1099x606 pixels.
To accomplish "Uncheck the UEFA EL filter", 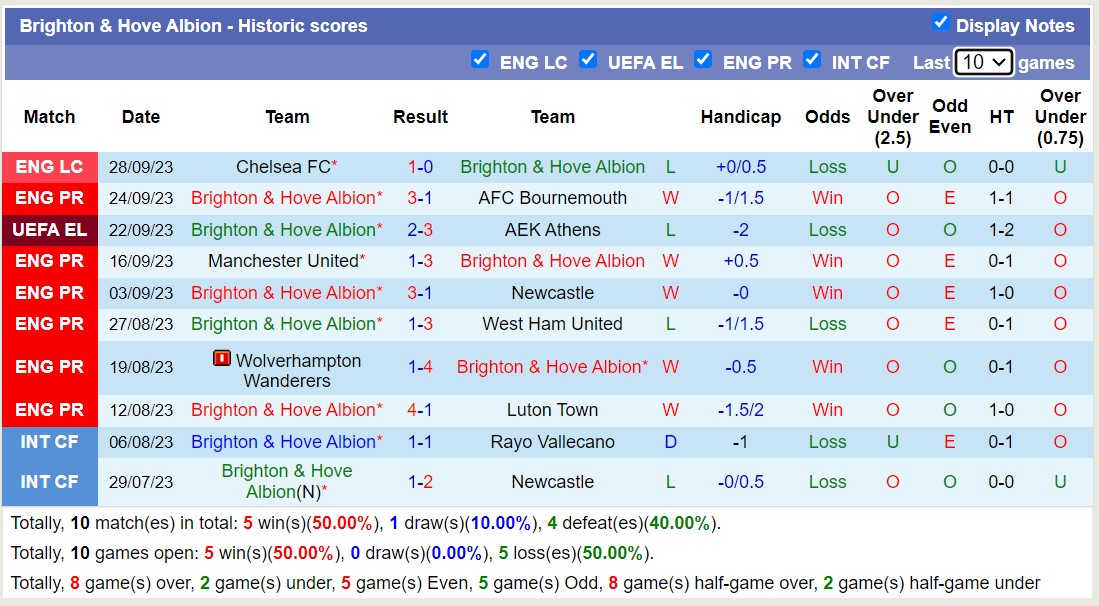I will click(x=588, y=60).
